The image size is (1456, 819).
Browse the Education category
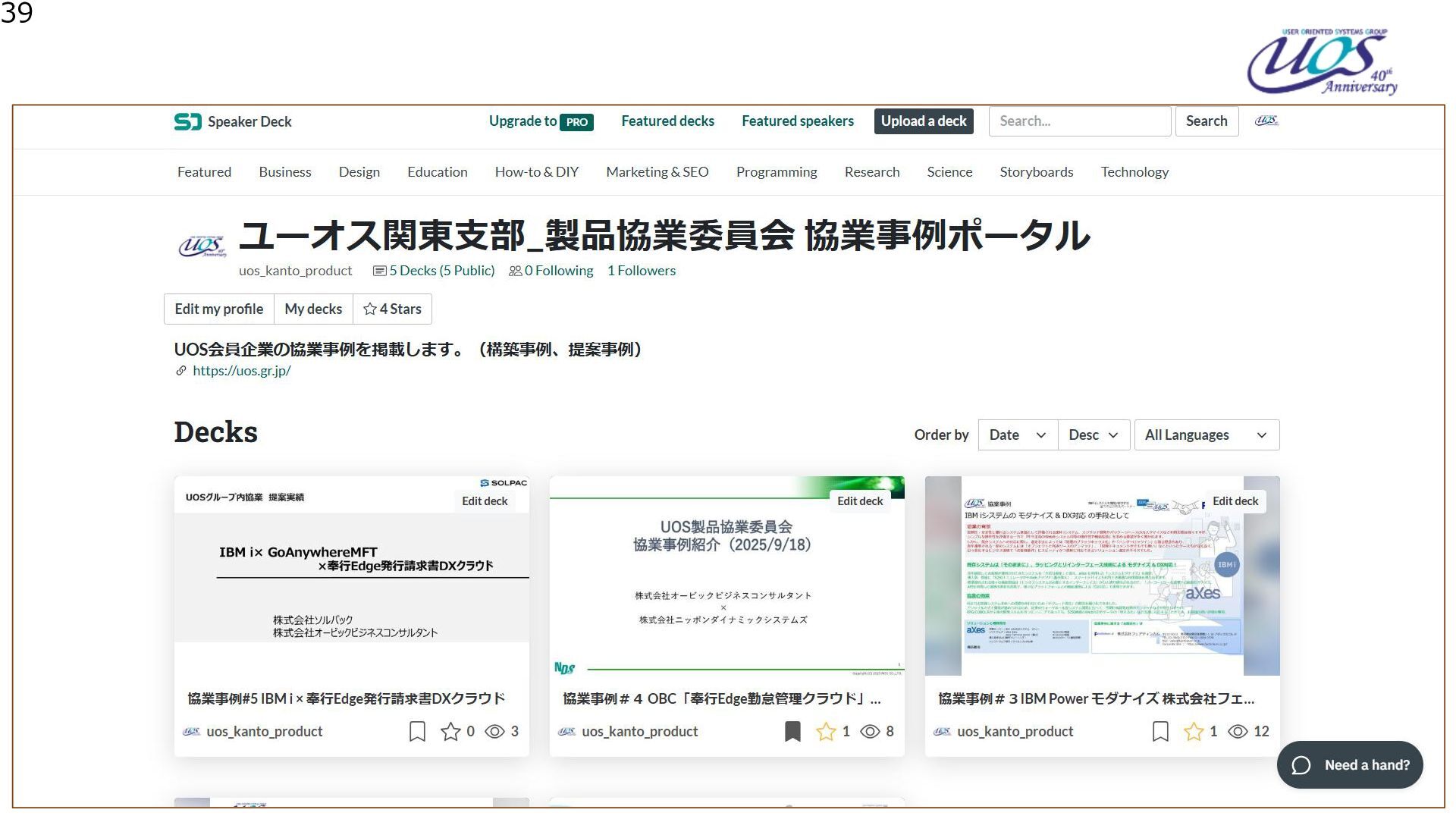click(438, 172)
